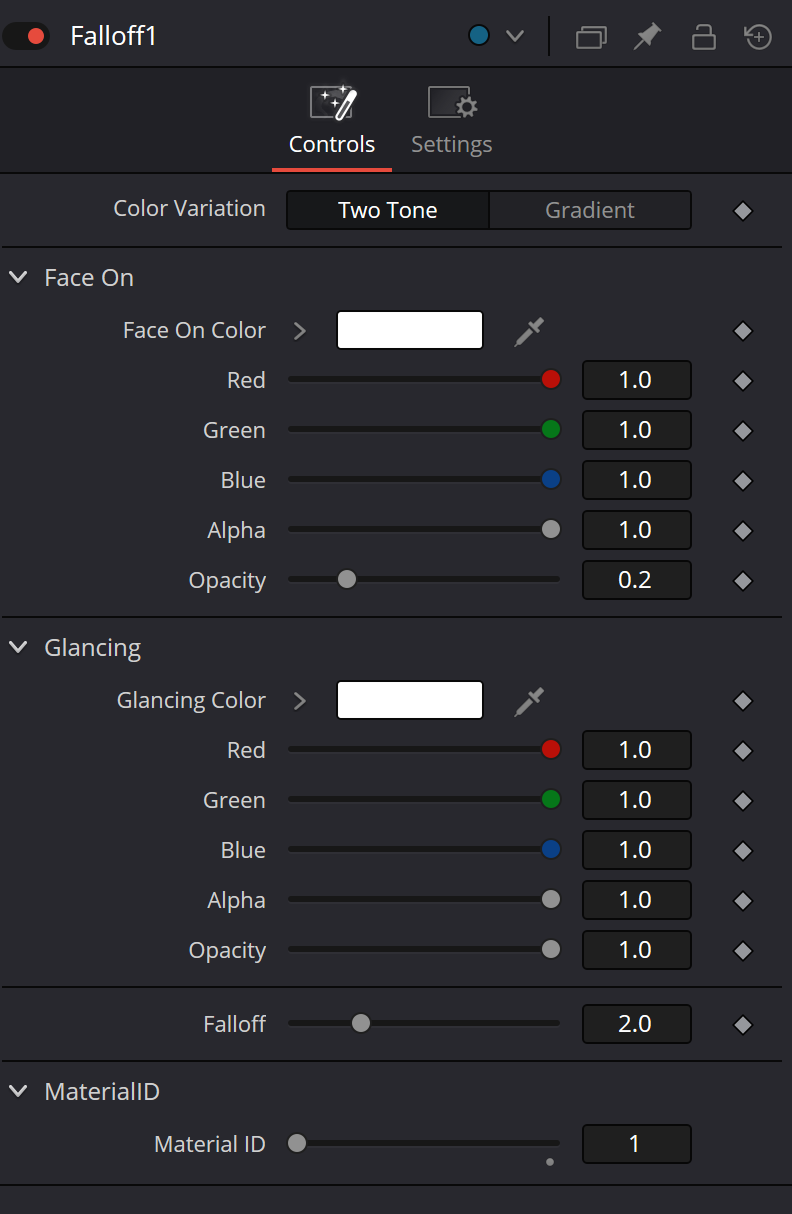Viewport: 792px width, 1214px height.
Task: Click the blue node color dot
Action: point(479,36)
